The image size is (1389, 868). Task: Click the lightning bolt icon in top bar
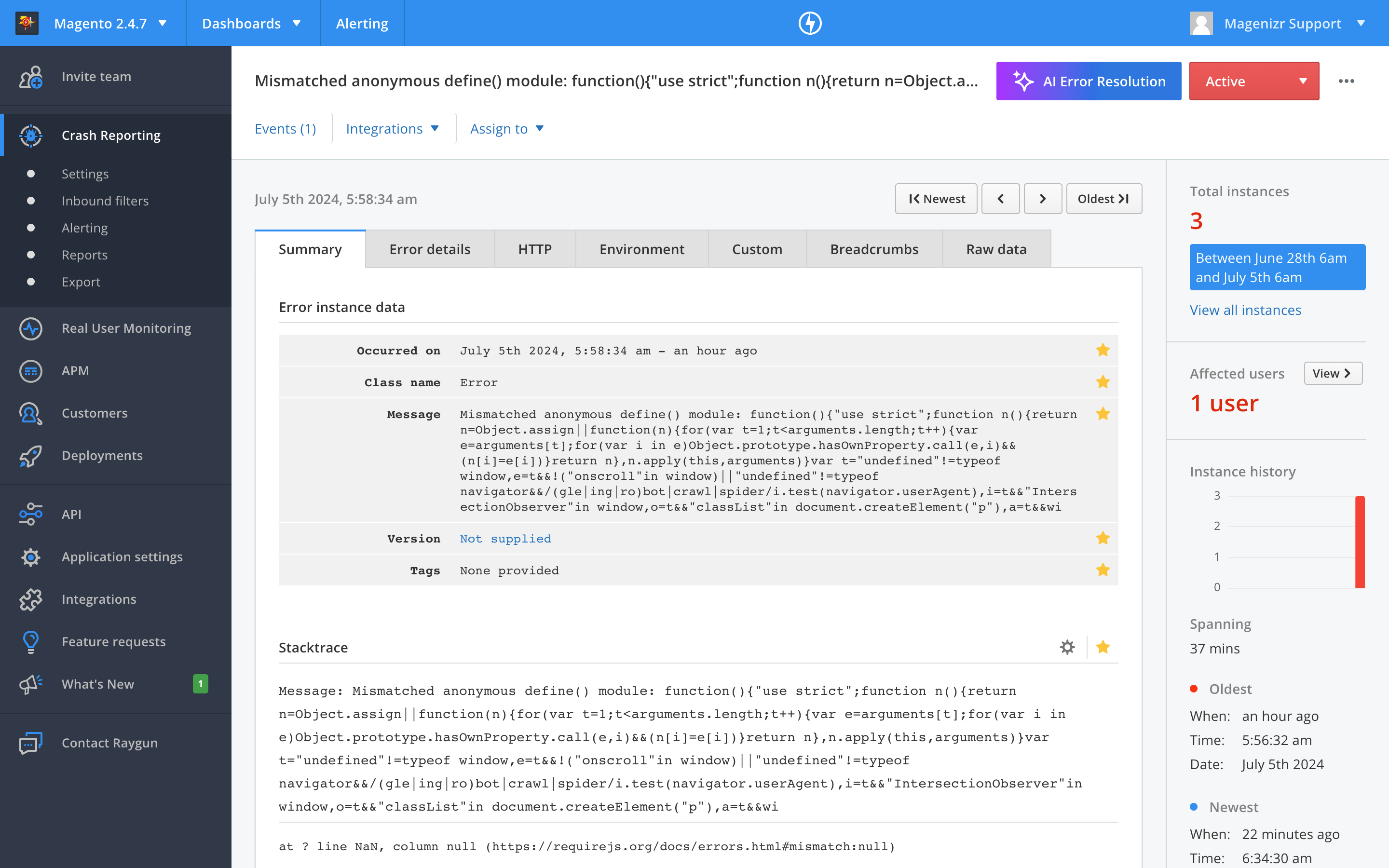[810, 24]
